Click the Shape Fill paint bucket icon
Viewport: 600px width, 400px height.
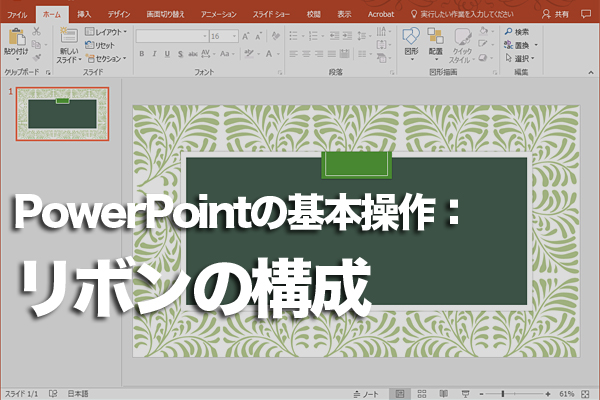(484, 31)
